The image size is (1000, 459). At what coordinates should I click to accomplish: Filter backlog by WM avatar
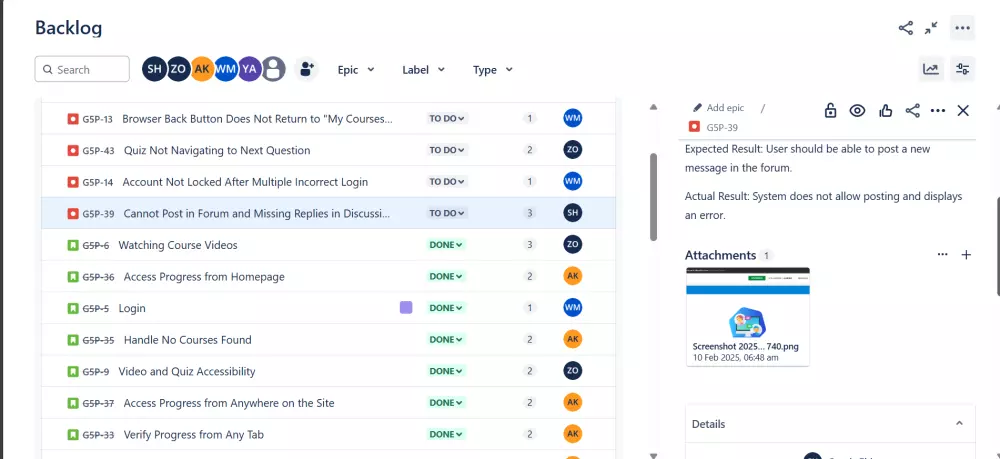coord(226,69)
